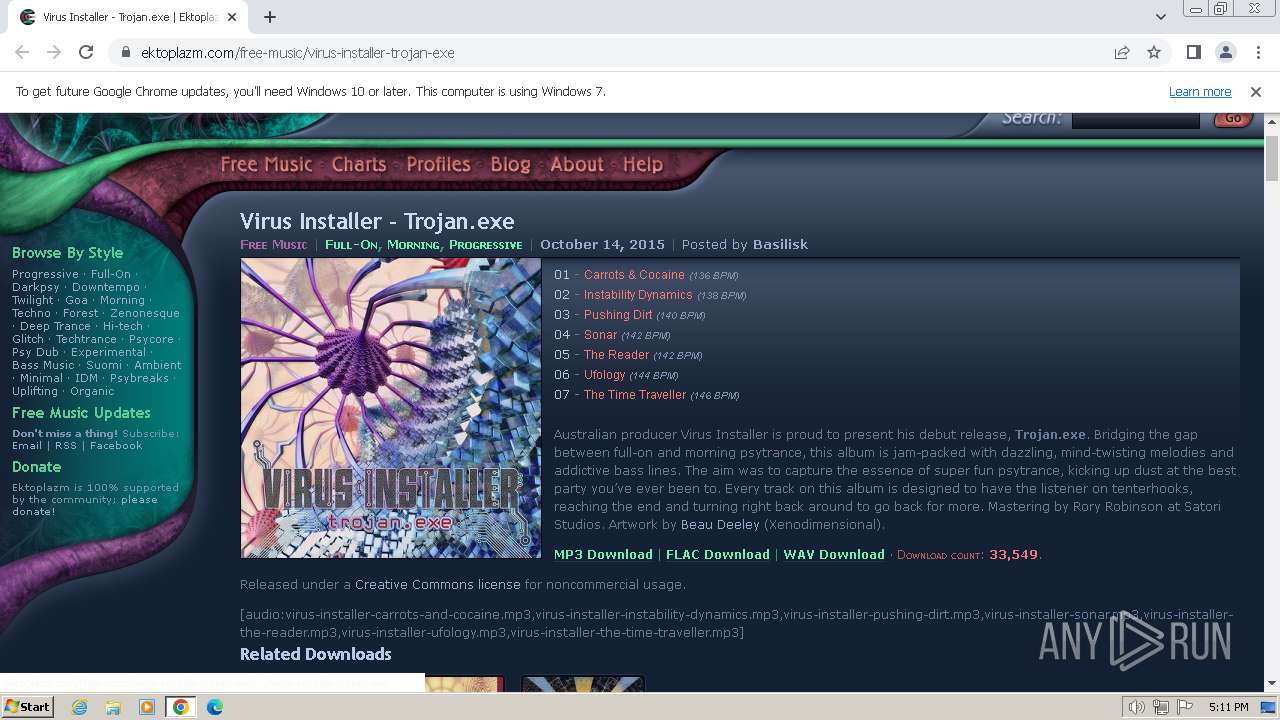Open poster Basilisk profile link
This screenshot has height=720, width=1280.
780,244
